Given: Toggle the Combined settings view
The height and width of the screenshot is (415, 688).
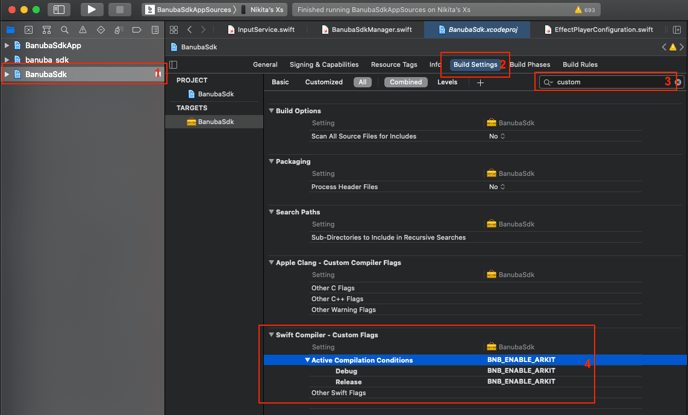Looking at the screenshot, I should click(405, 82).
